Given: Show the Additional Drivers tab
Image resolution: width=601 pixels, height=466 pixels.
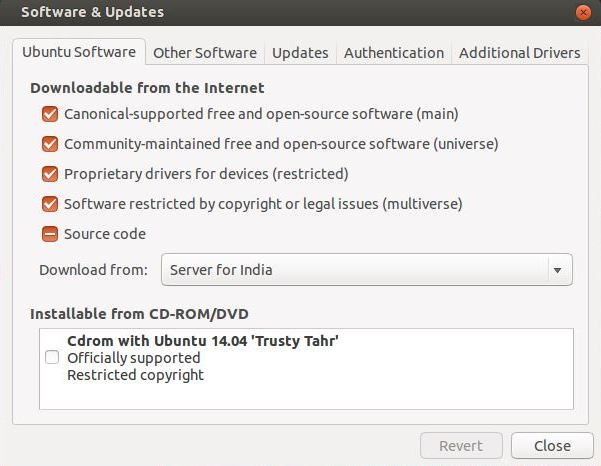Looking at the screenshot, I should (520, 53).
